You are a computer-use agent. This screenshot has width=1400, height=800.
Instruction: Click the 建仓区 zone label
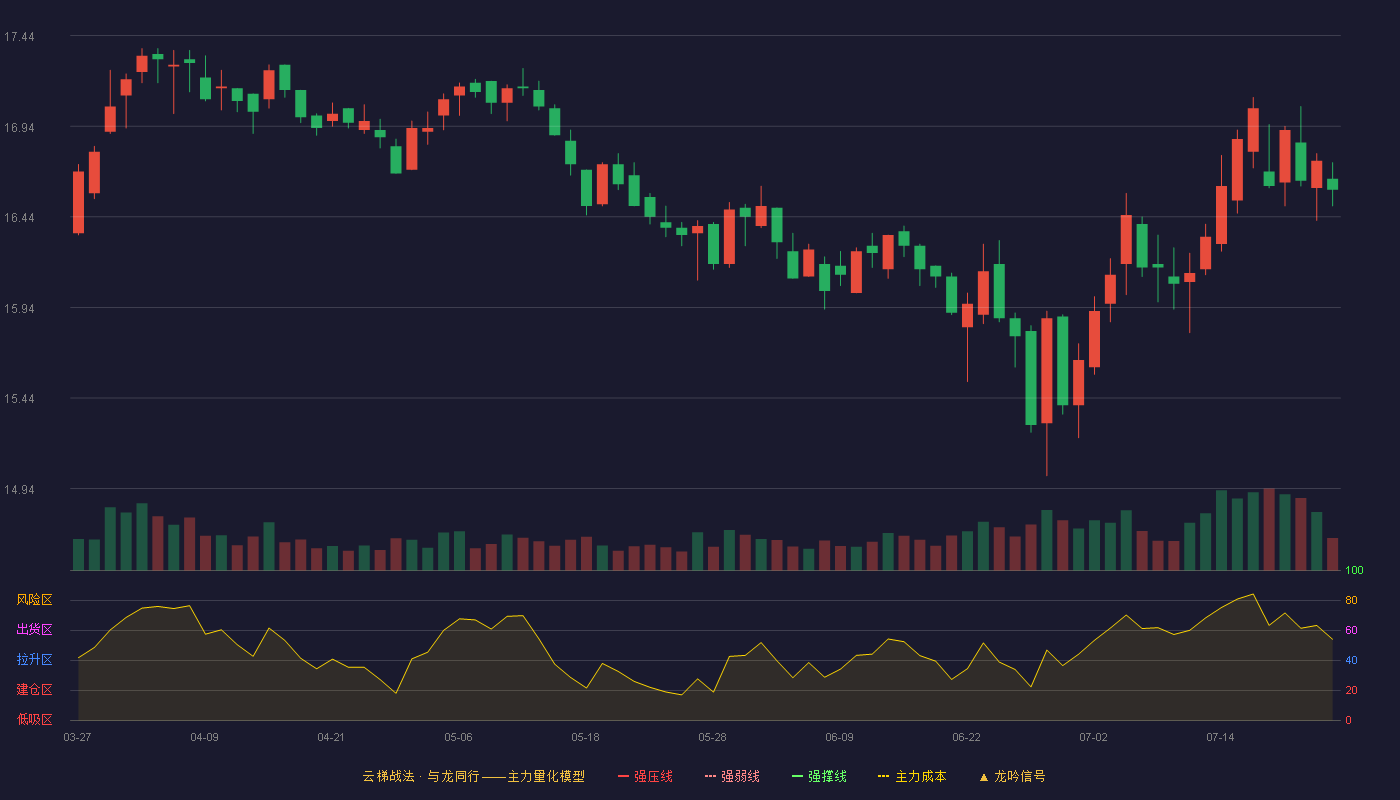pos(34,690)
